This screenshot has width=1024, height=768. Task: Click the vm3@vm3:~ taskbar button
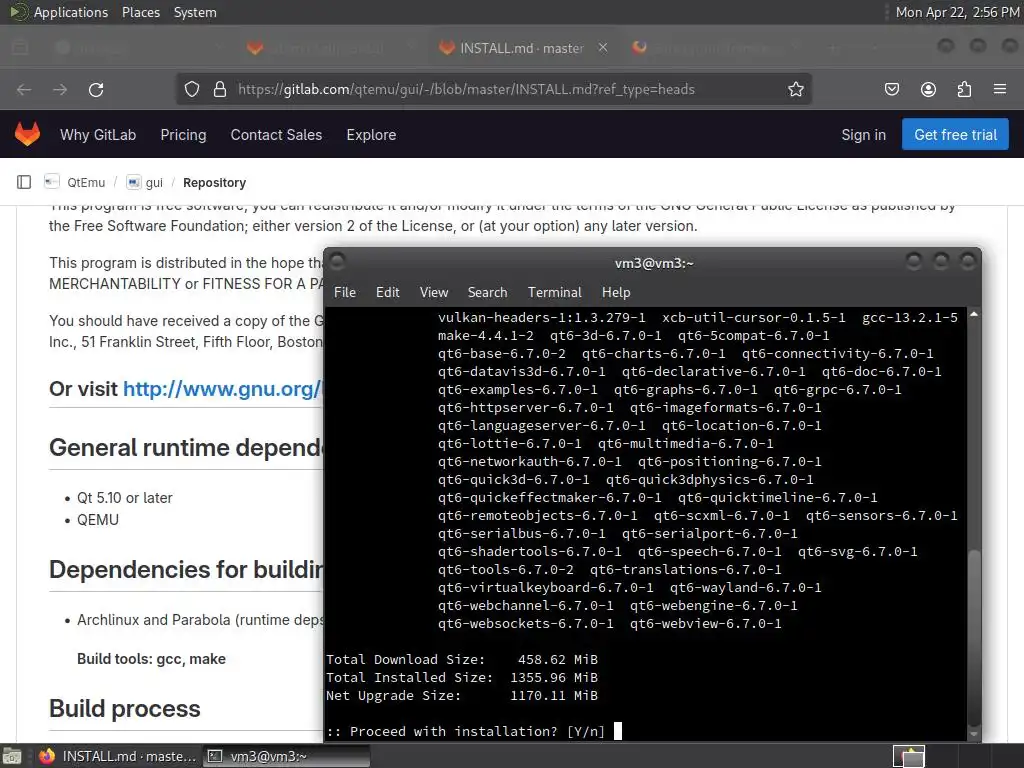tap(286, 756)
